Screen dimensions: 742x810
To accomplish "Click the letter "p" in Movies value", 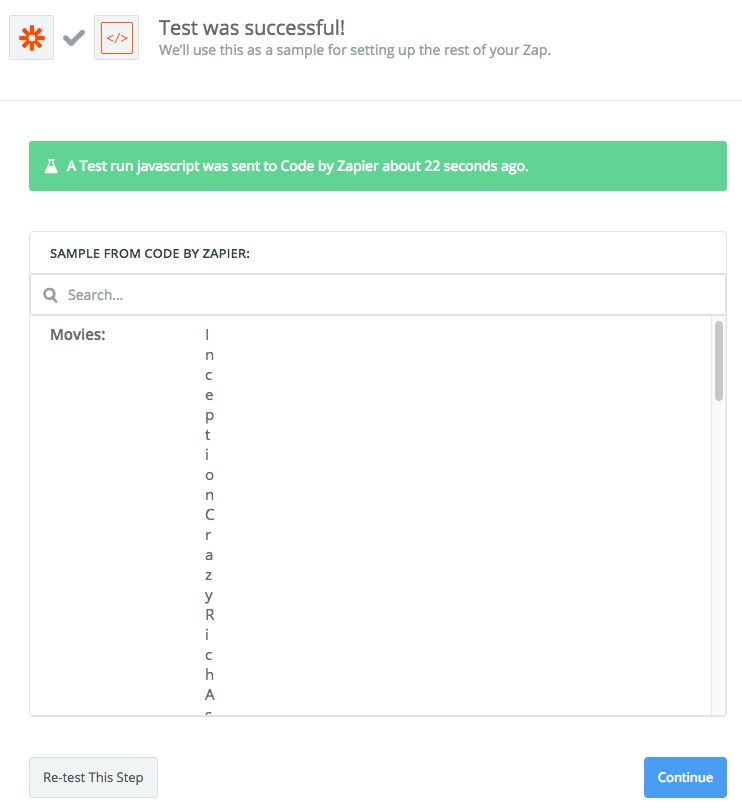I will (209, 415).
